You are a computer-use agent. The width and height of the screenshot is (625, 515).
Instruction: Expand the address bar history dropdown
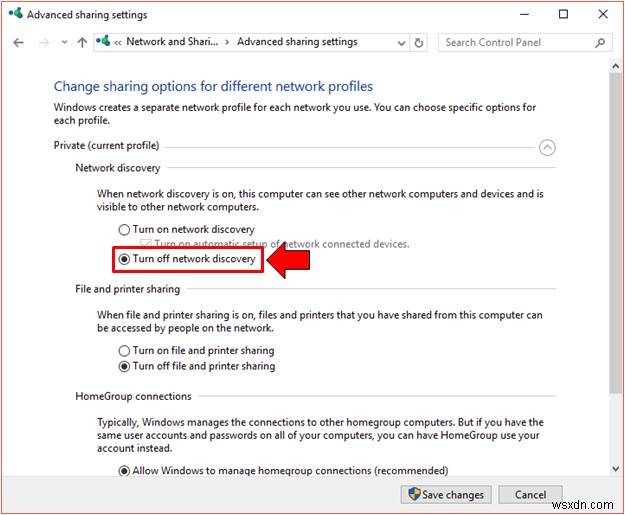coord(401,43)
